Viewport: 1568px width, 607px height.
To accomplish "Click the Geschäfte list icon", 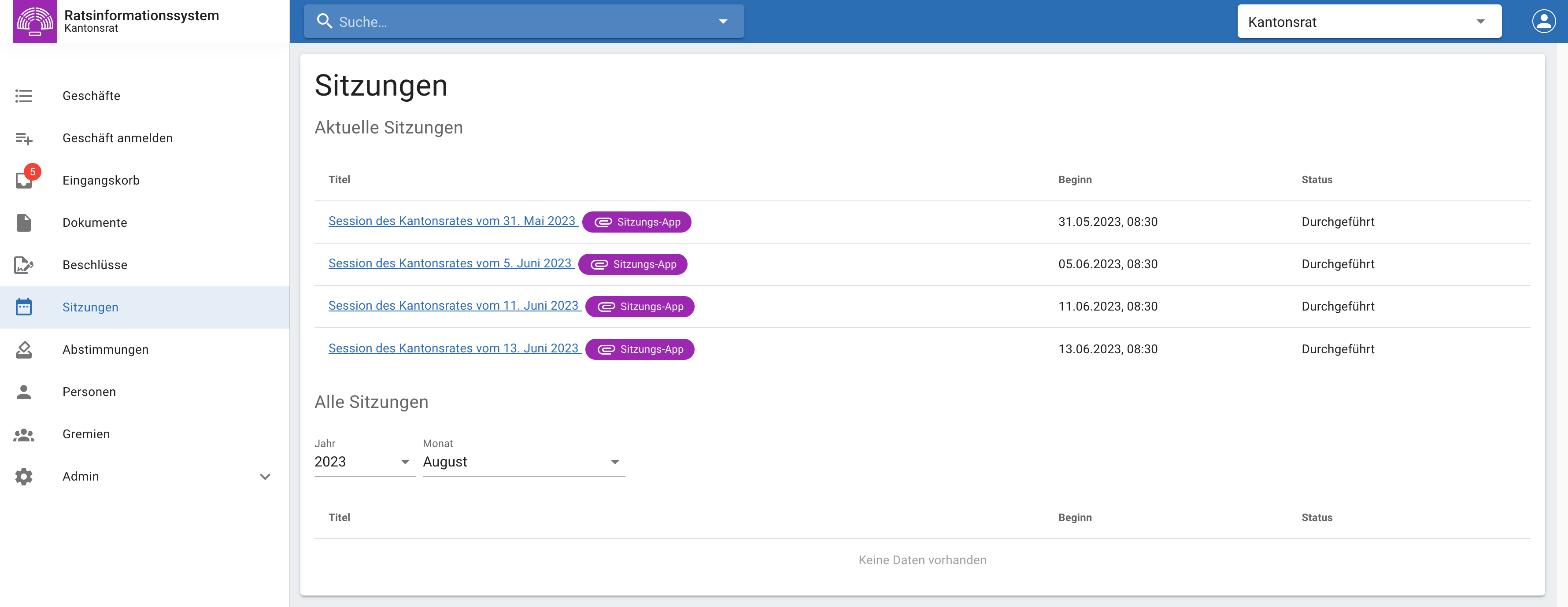I will point(24,96).
